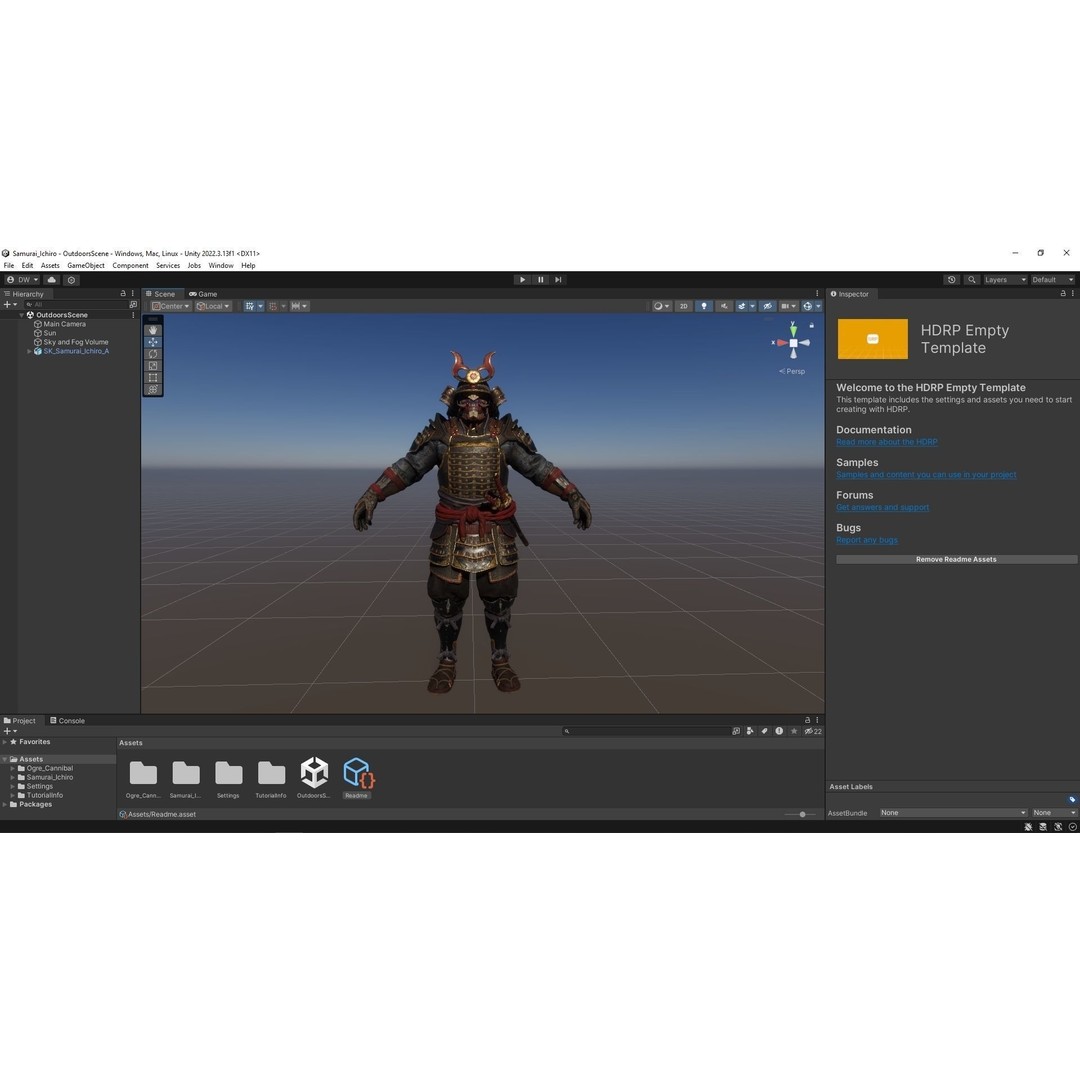Open the Window menu
The width and height of the screenshot is (1080, 1080).
(x=221, y=266)
